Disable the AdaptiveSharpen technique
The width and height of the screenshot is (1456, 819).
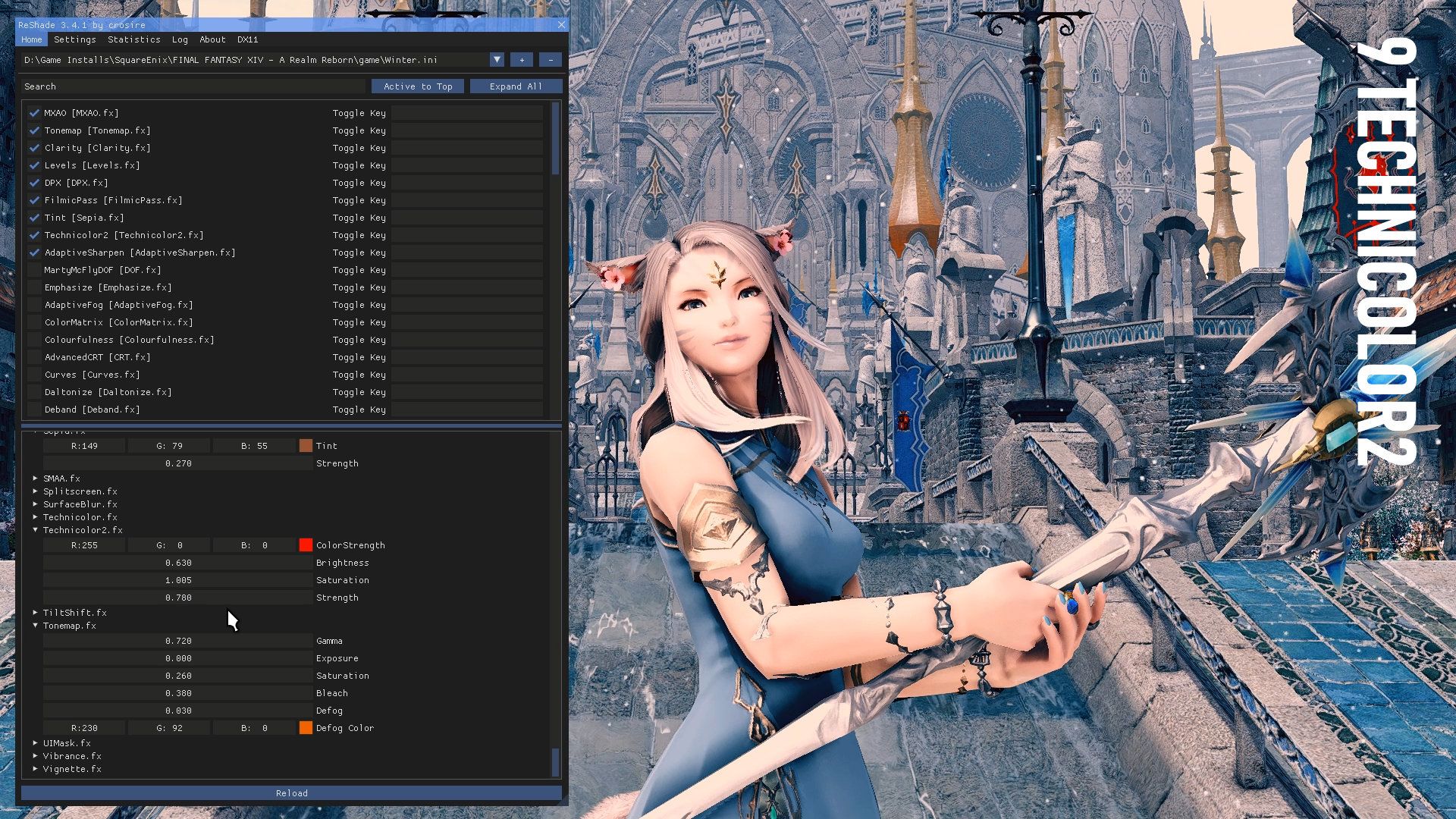click(34, 253)
